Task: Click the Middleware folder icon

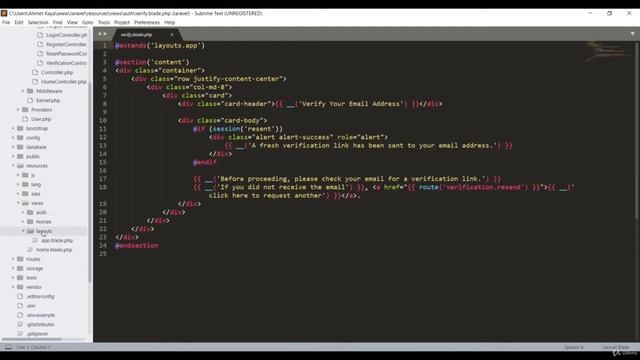Action: [30, 91]
